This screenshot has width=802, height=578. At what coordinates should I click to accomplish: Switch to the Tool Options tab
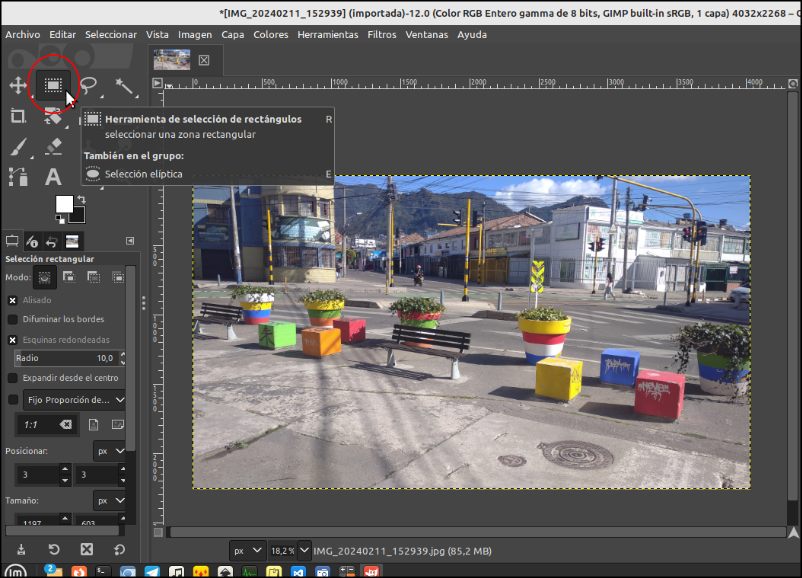tap(12, 241)
